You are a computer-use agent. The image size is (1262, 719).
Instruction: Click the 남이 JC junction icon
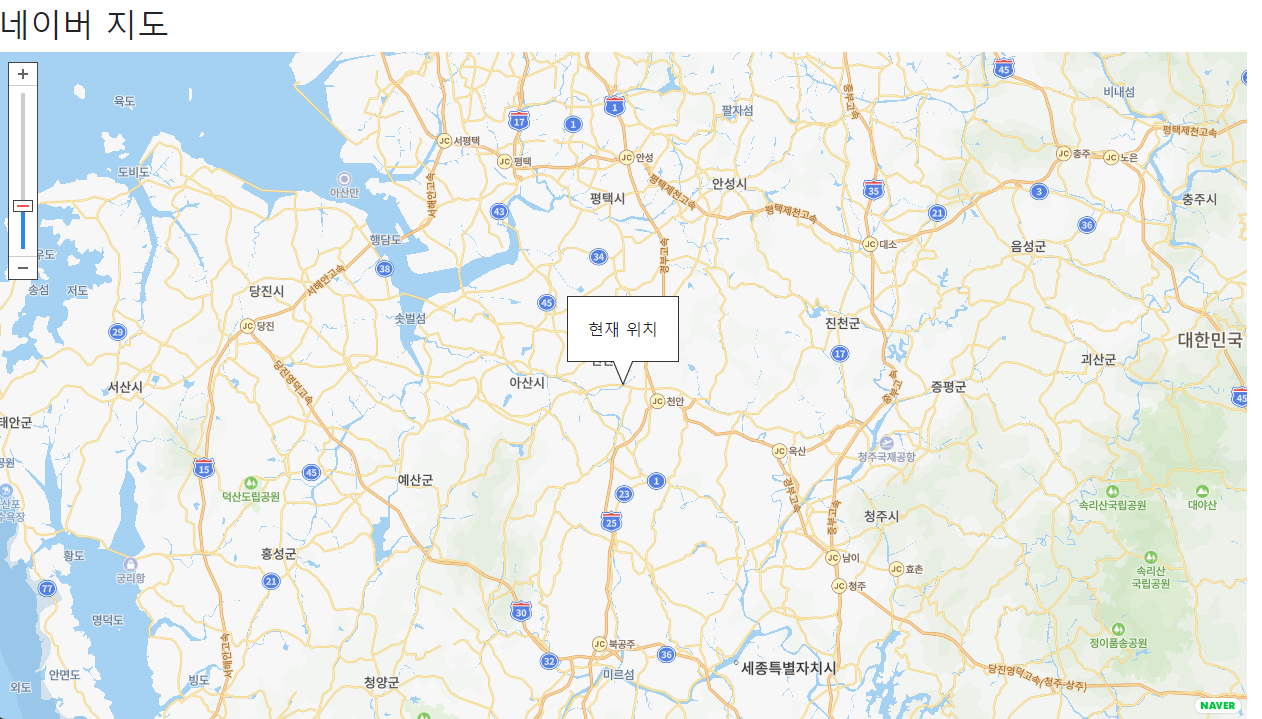pyautogui.click(x=832, y=558)
